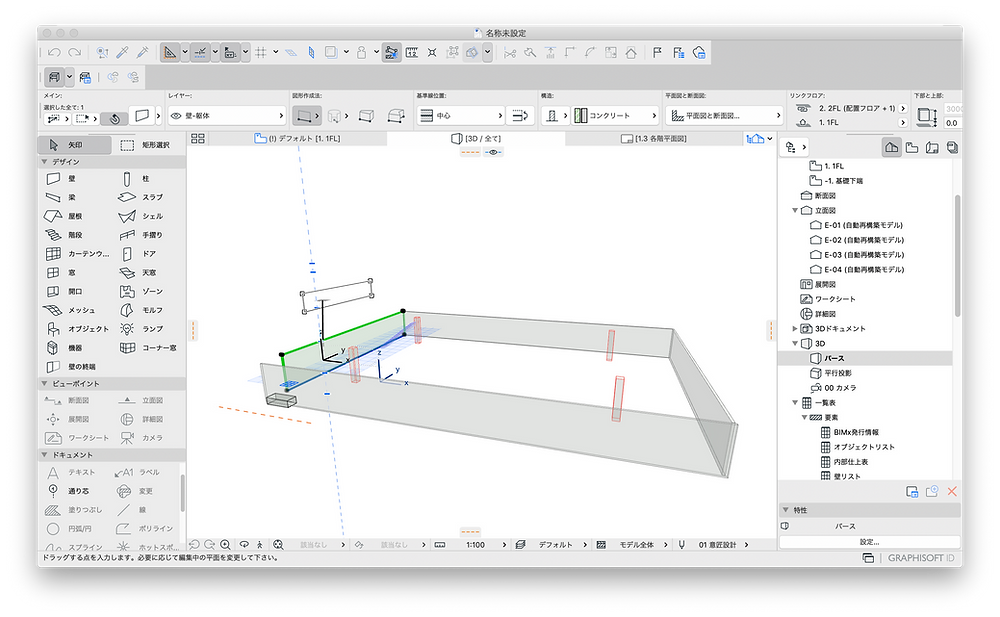The width and height of the screenshot is (1000, 617).
Task: Open top link story 2FL dropdown arrow
Action: [903, 108]
